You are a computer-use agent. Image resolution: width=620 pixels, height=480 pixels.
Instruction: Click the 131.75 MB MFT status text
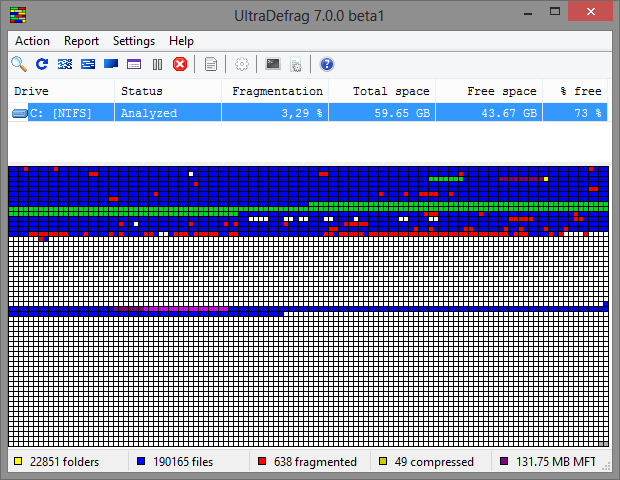tap(556, 462)
